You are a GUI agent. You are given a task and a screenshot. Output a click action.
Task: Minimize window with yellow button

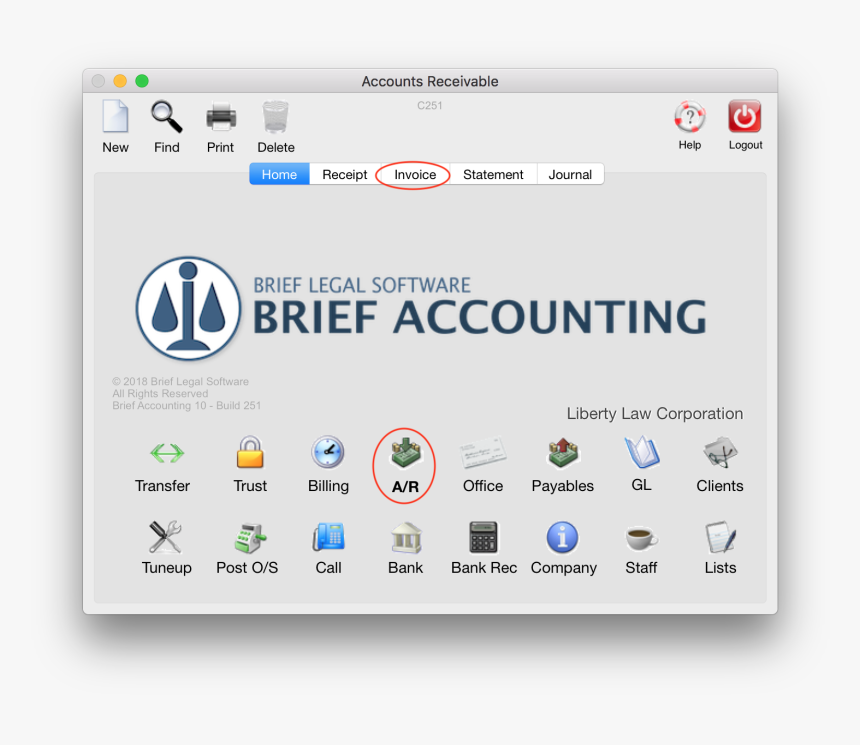coord(120,81)
